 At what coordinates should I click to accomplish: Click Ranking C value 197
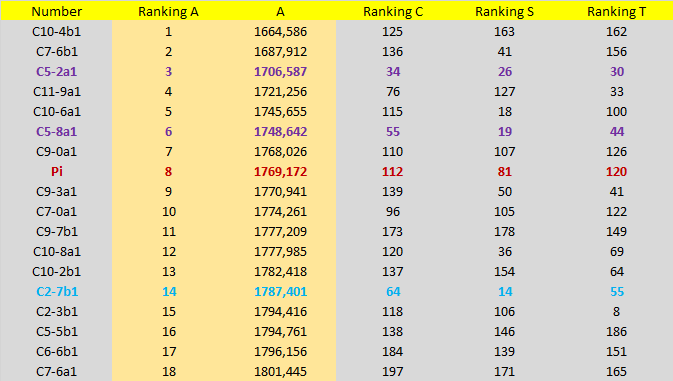pos(393,372)
